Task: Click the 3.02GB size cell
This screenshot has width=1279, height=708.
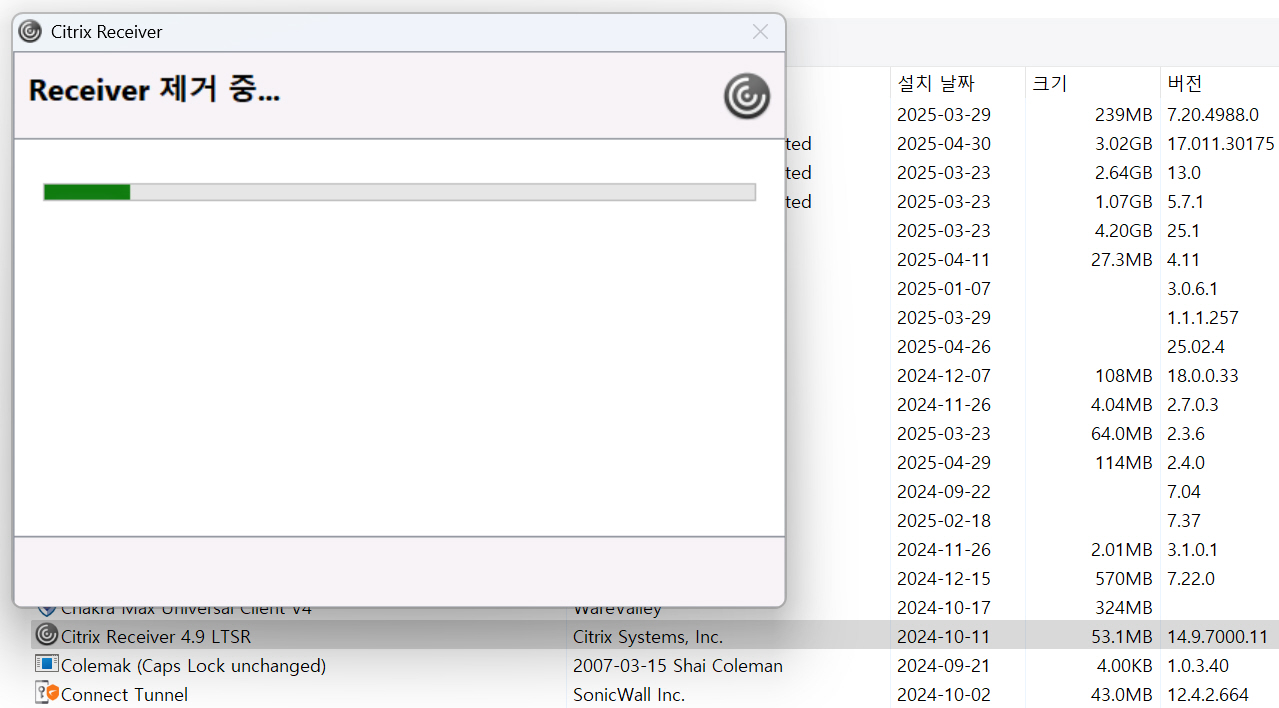Action: [1123, 143]
